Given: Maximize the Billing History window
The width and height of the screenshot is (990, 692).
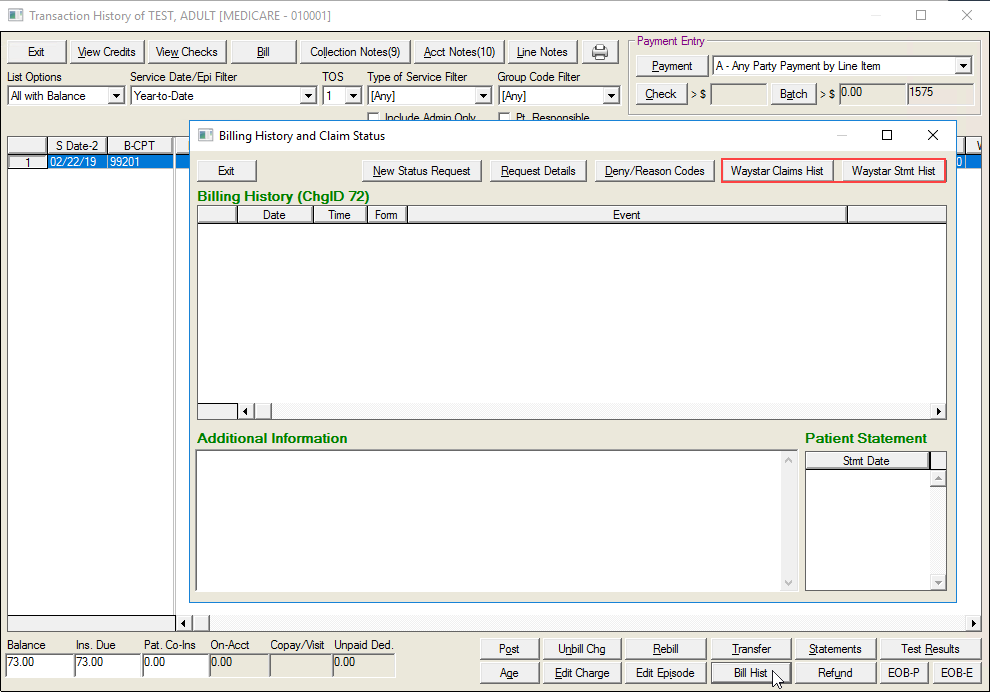Looking at the screenshot, I should (x=887, y=135).
